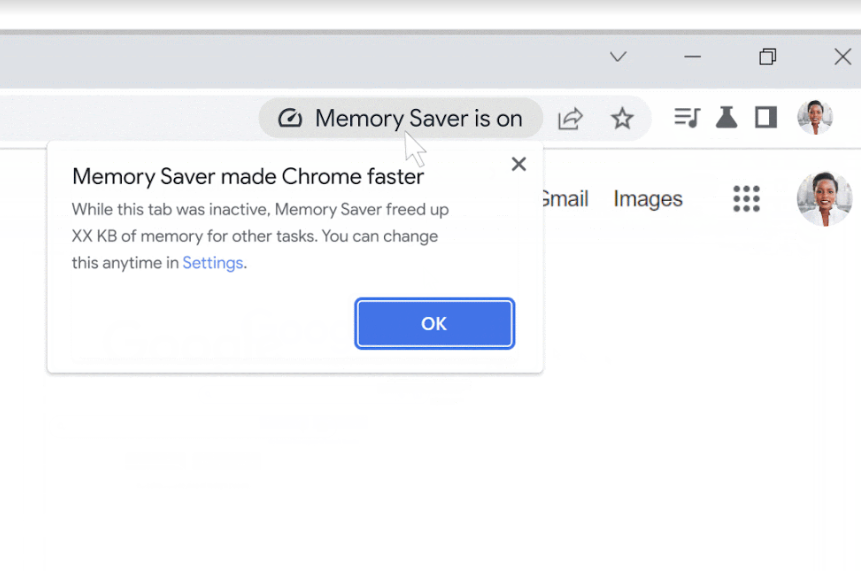This screenshot has height=571, width=861.
Task: Close the Chrome window
Action: pyautogui.click(x=842, y=57)
